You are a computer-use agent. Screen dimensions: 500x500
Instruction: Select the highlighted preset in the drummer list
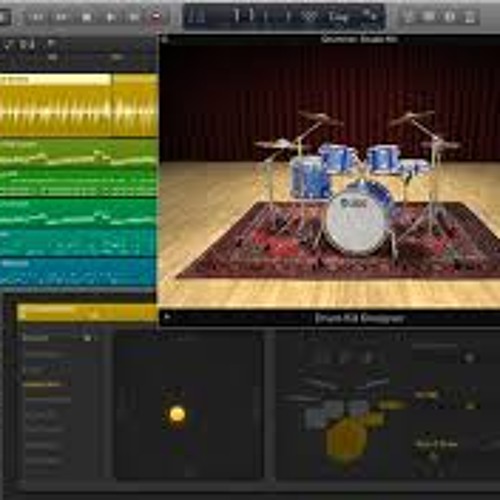(x=47, y=385)
